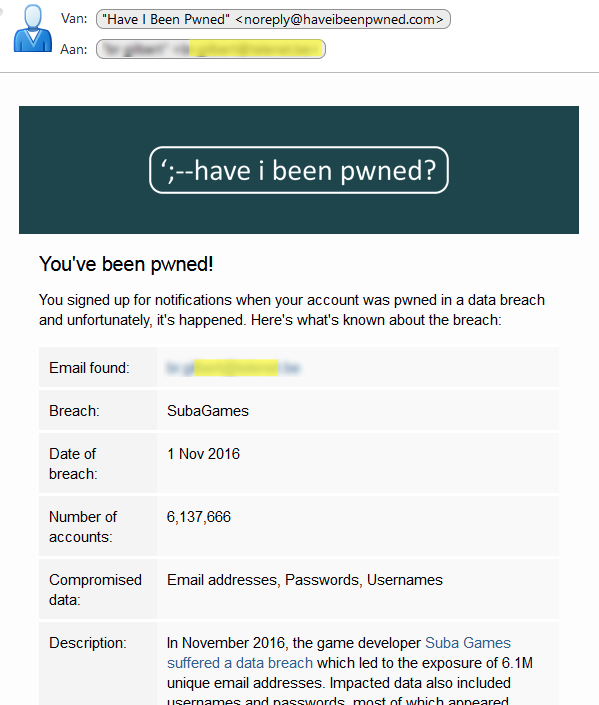Click the Aan: recipient label
Viewport: 599px width, 705px height.
click(x=74, y=49)
